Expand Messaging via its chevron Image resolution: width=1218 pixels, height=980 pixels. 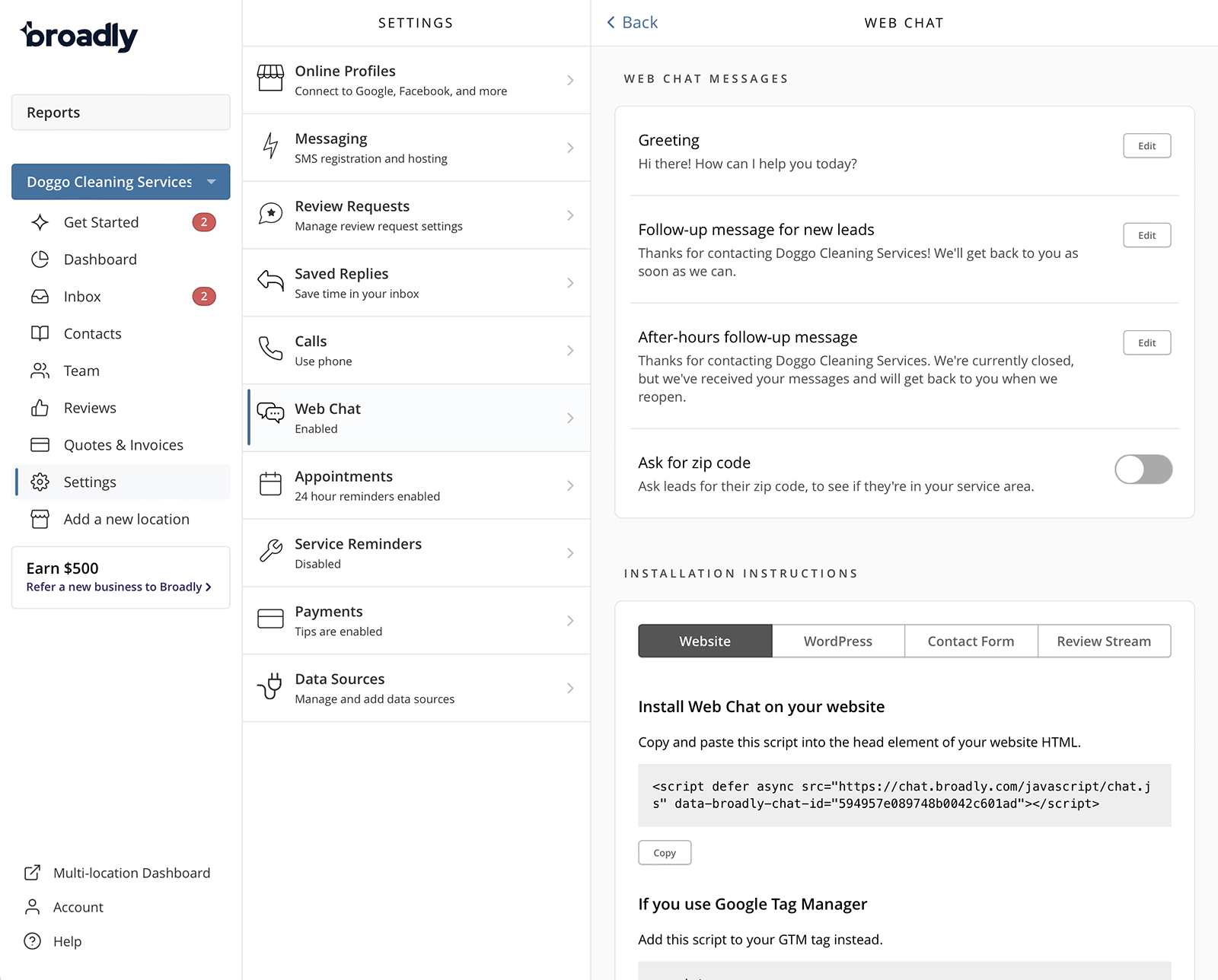[x=570, y=148]
